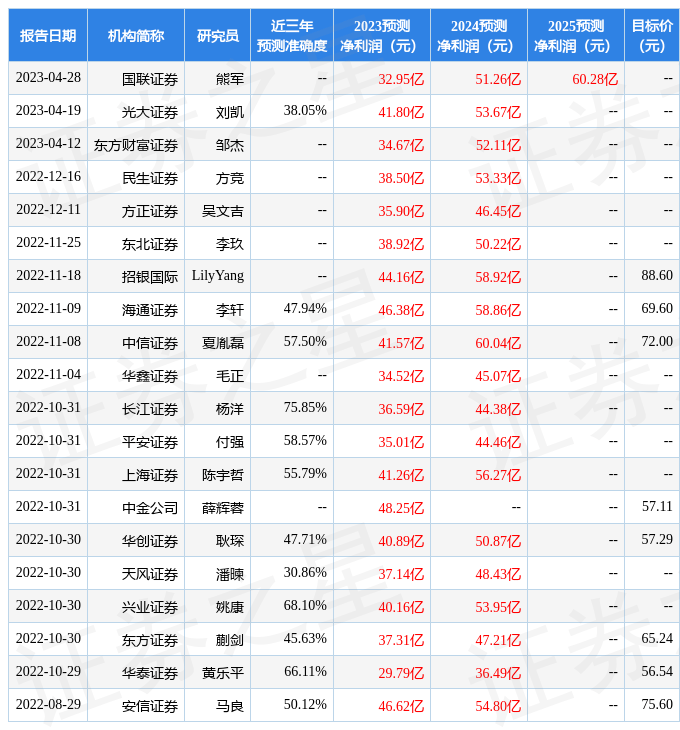
Task: Click target price 65.24
Action: (657, 639)
